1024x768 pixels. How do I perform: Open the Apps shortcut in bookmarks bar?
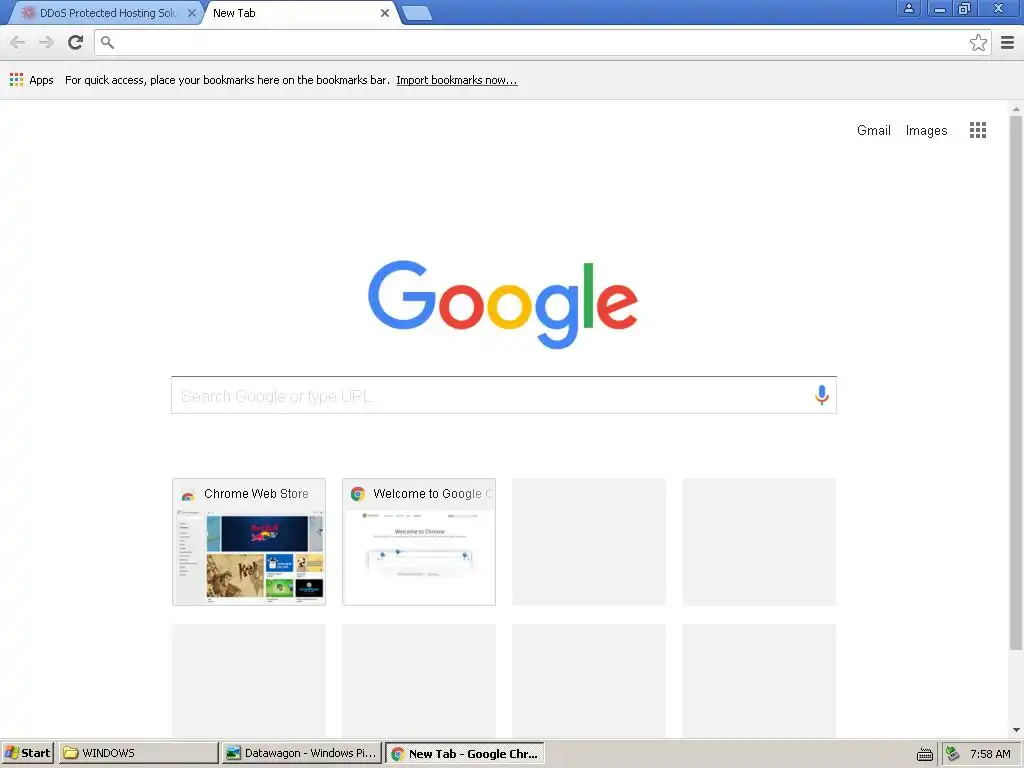31,80
